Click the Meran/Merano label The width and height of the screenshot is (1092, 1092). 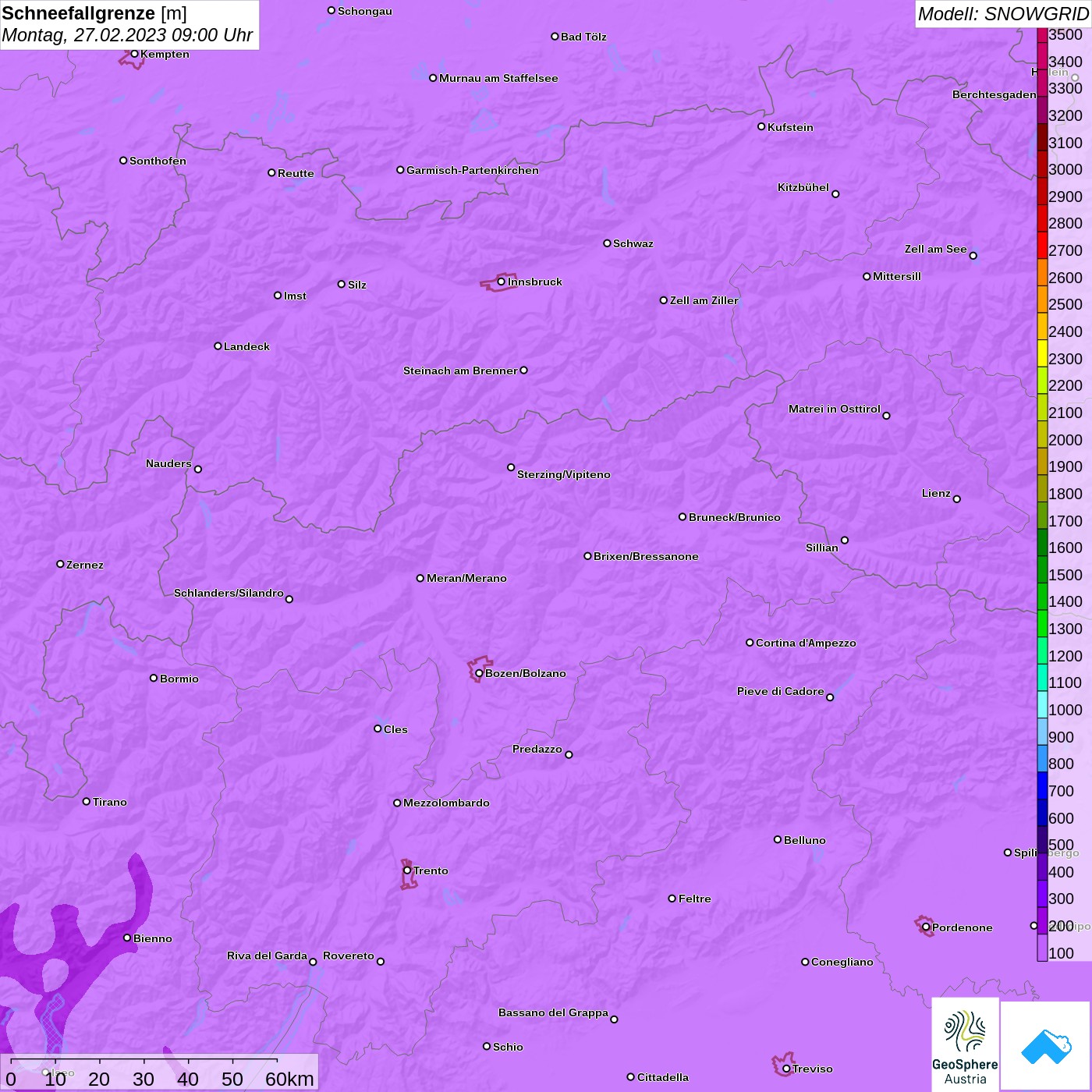point(466,578)
